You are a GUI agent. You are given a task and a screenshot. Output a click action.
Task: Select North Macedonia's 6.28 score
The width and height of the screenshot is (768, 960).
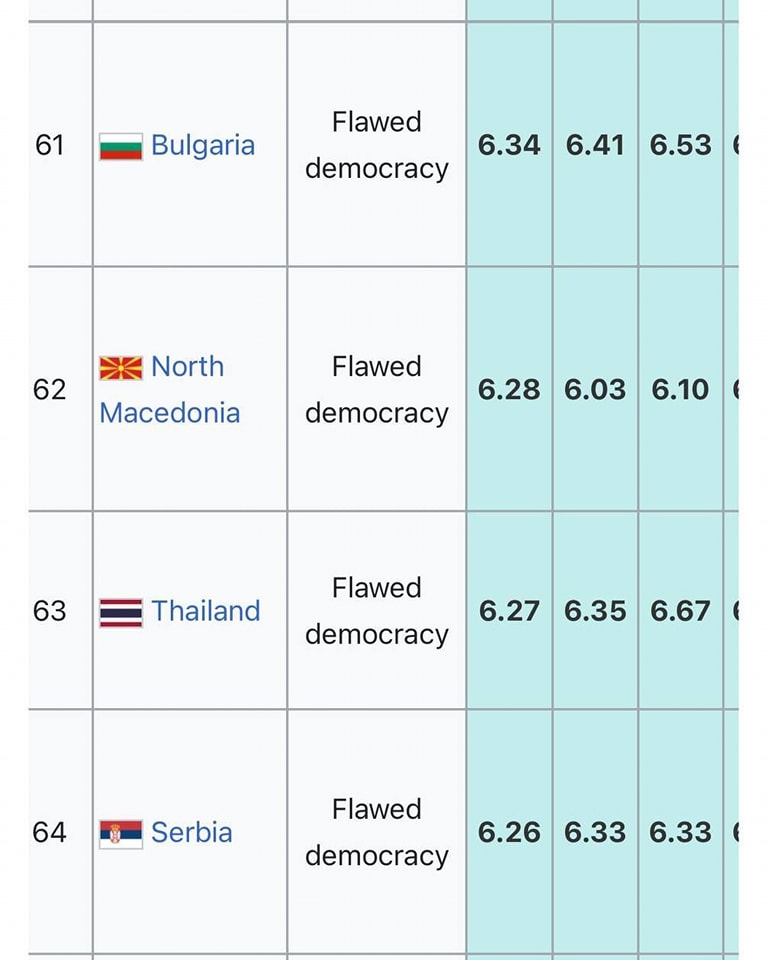(509, 390)
